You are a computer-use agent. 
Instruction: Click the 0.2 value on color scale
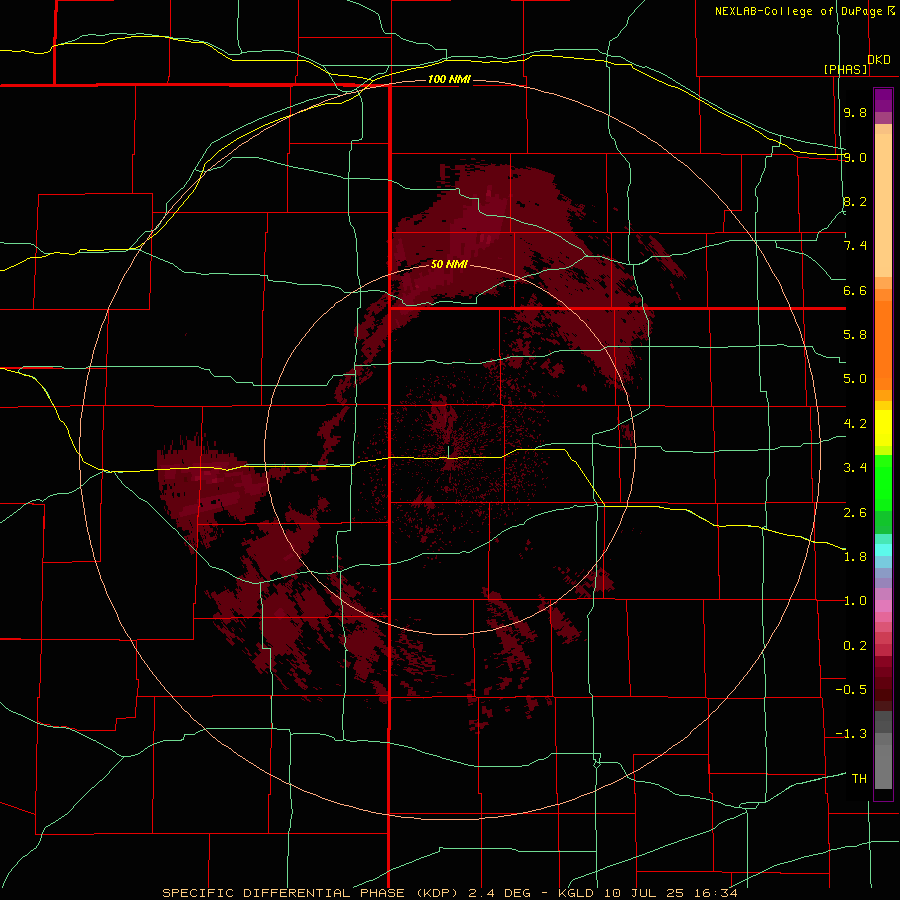tap(855, 646)
